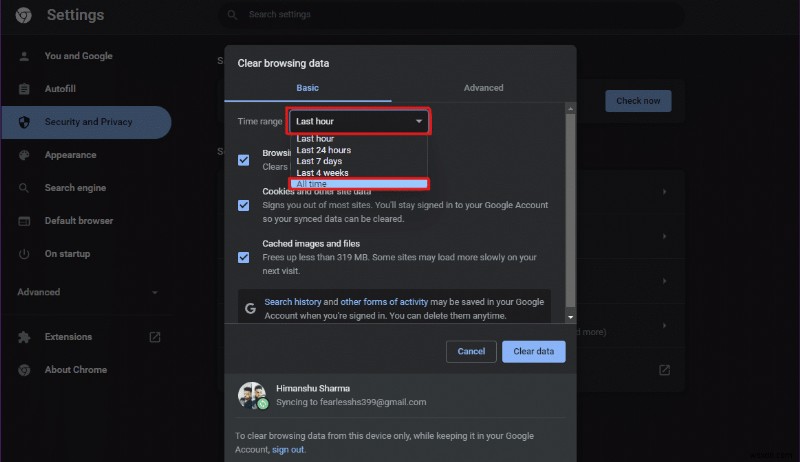Click the external link icon in background settings row
The height and width of the screenshot is (462, 800).
[x=664, y=370]
